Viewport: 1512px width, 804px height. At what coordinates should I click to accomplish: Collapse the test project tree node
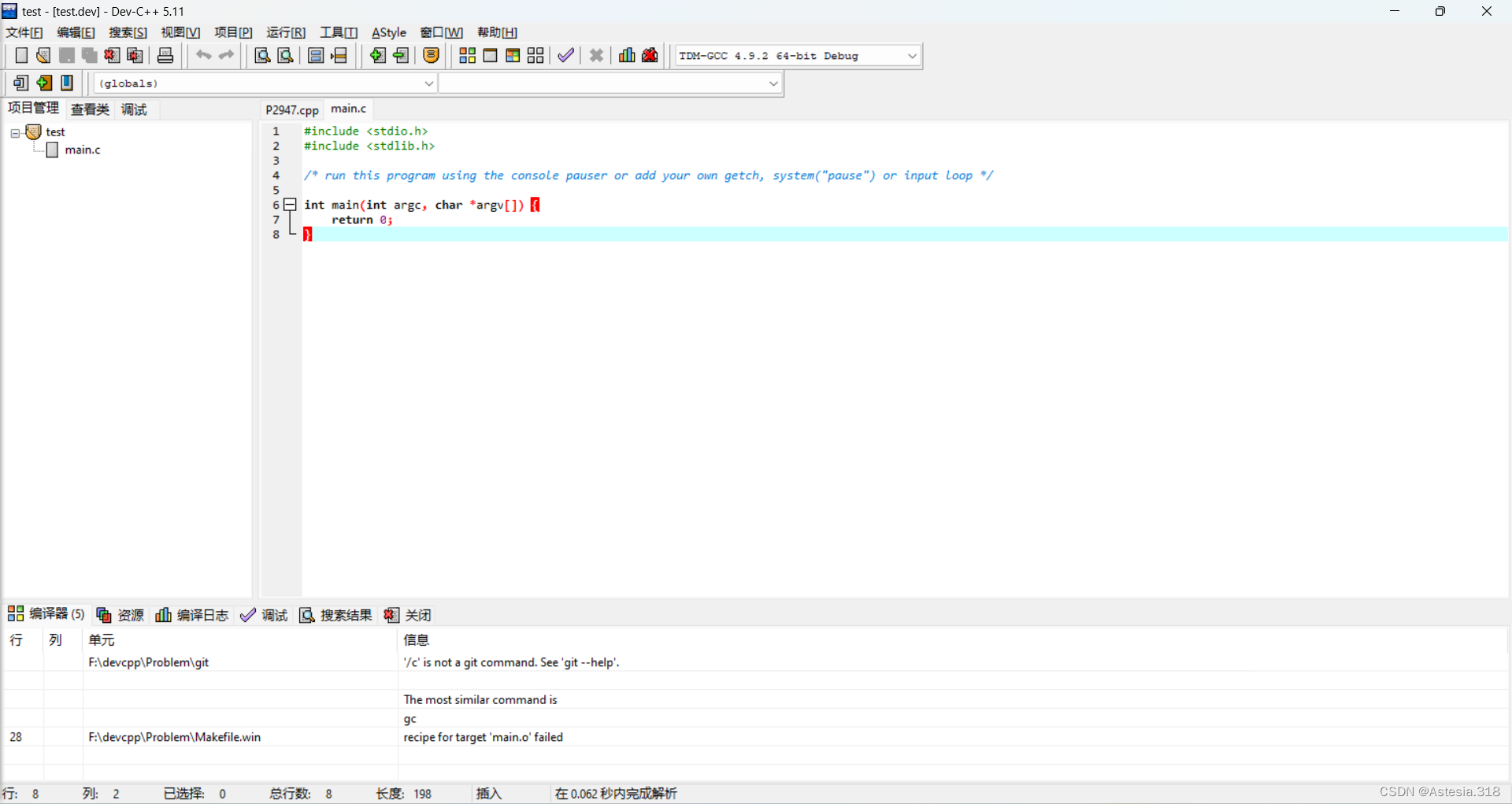pyautogui.click(x=14, y=132)
